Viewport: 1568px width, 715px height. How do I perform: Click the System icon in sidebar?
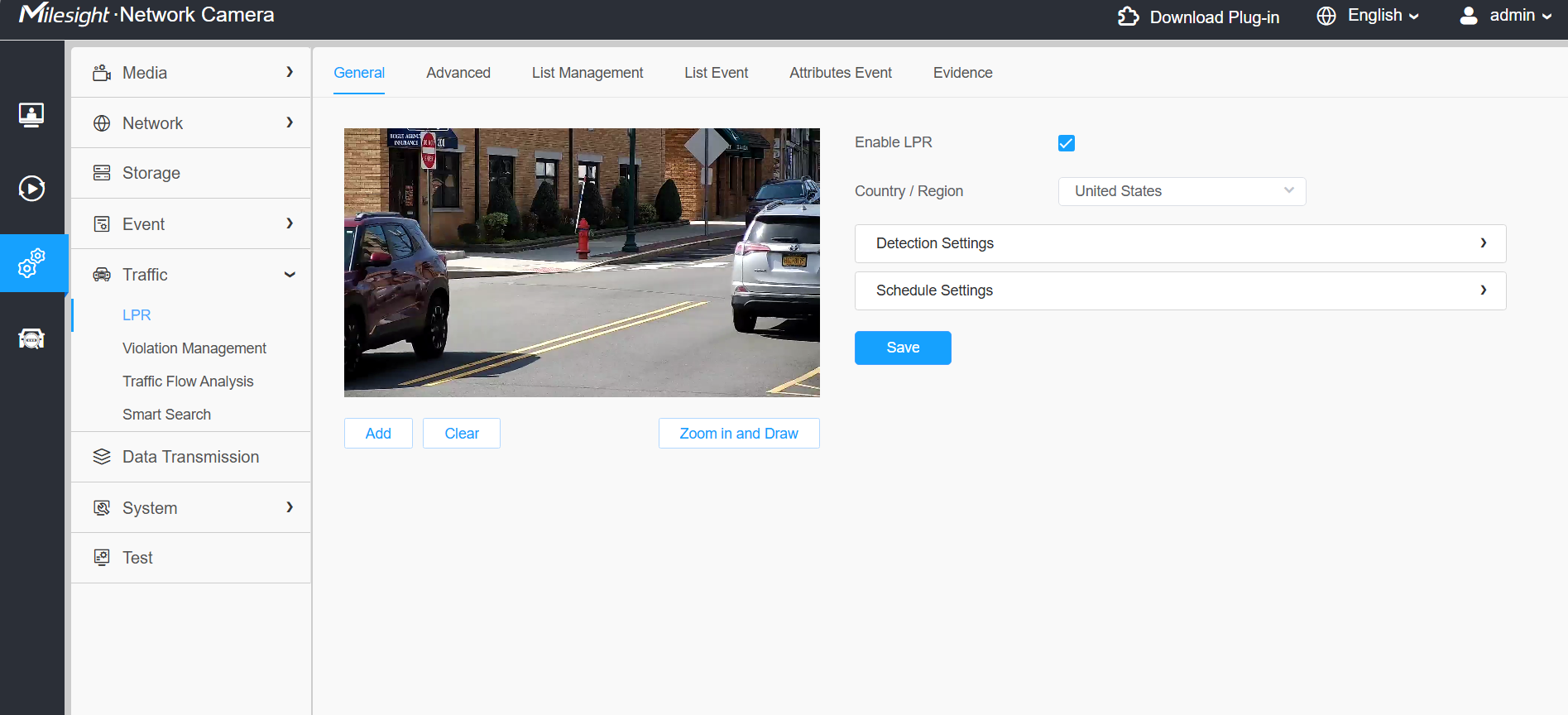[102, 508]
